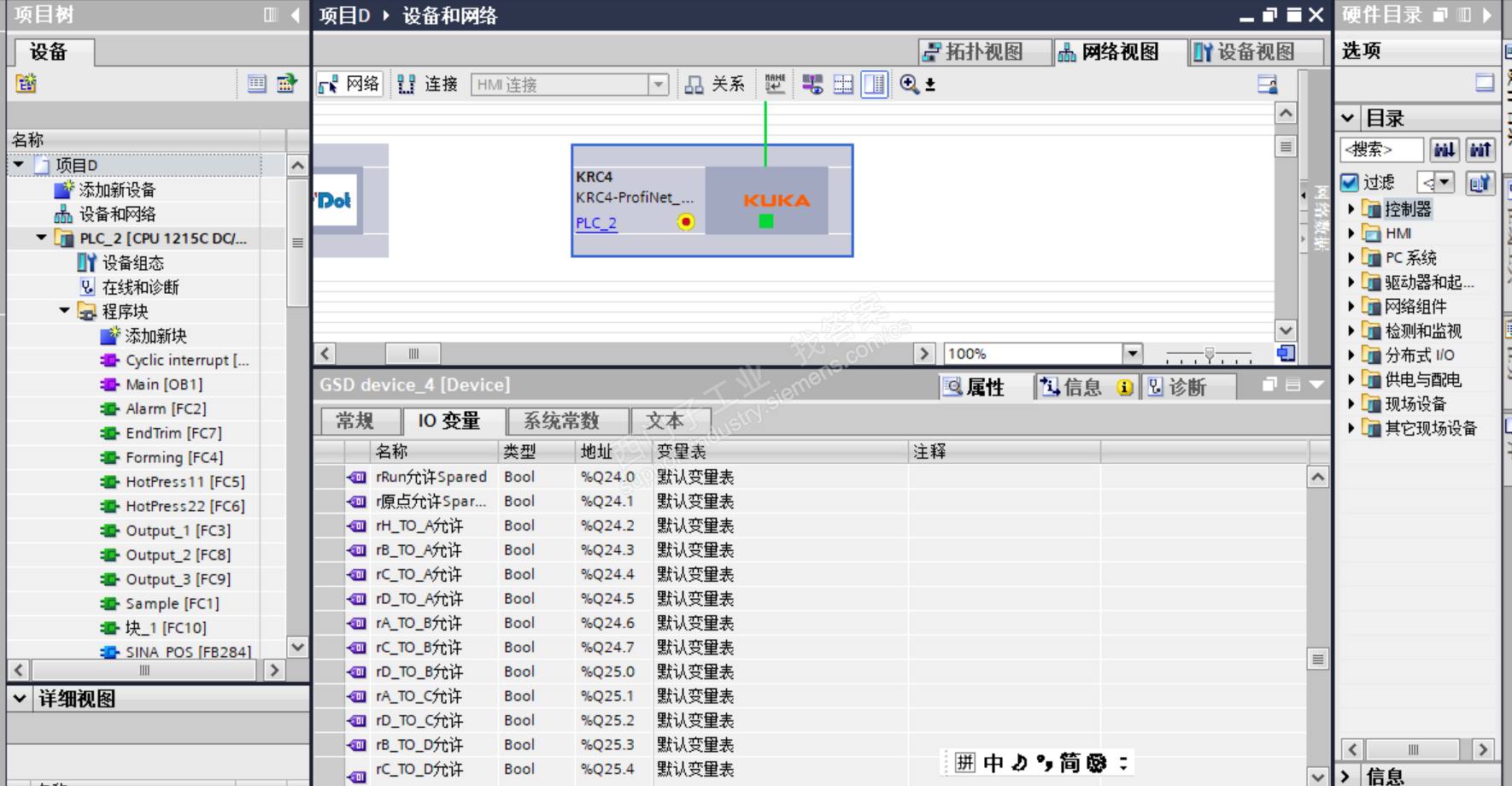The width and height of the screenshot is (1512, 786).
Task: Select 设备和网络 in project tree
Action: click(117, 214)
